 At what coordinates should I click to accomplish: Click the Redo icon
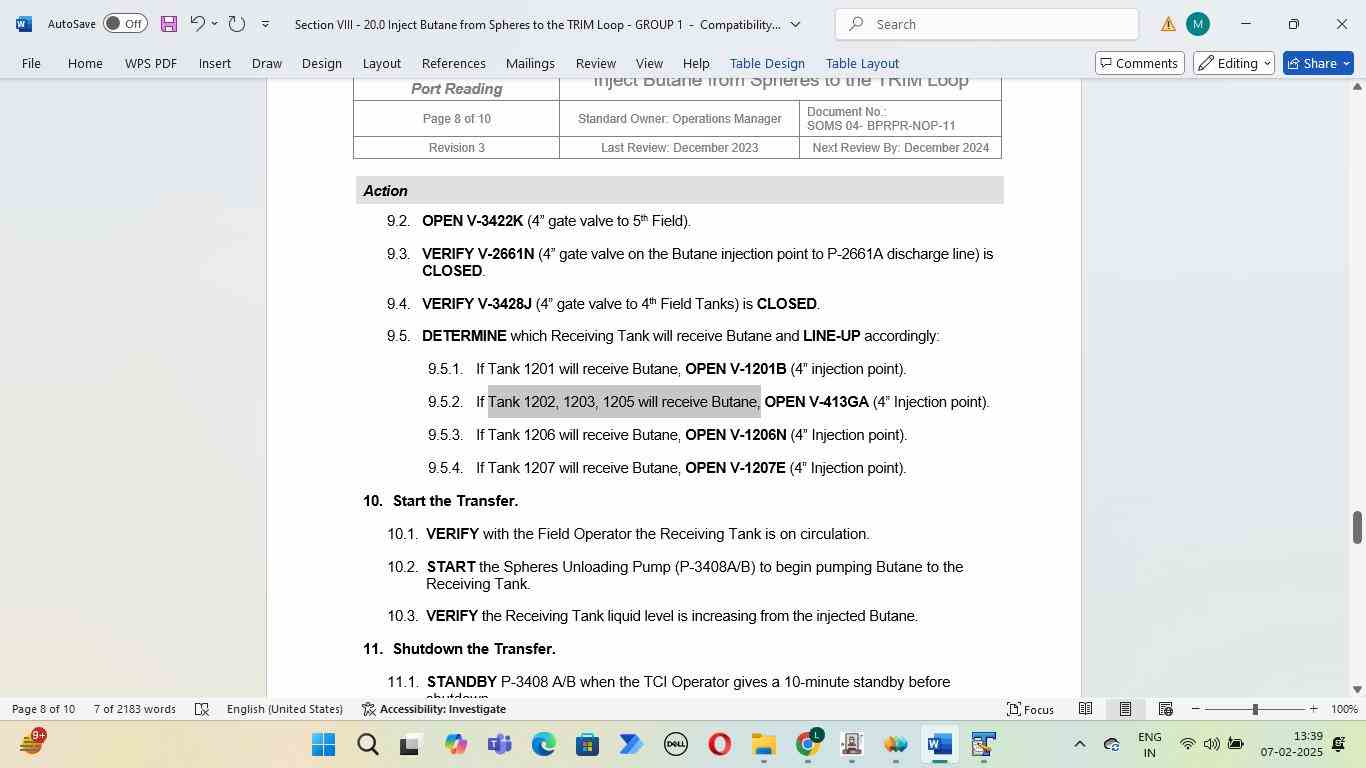pos(237,23)
